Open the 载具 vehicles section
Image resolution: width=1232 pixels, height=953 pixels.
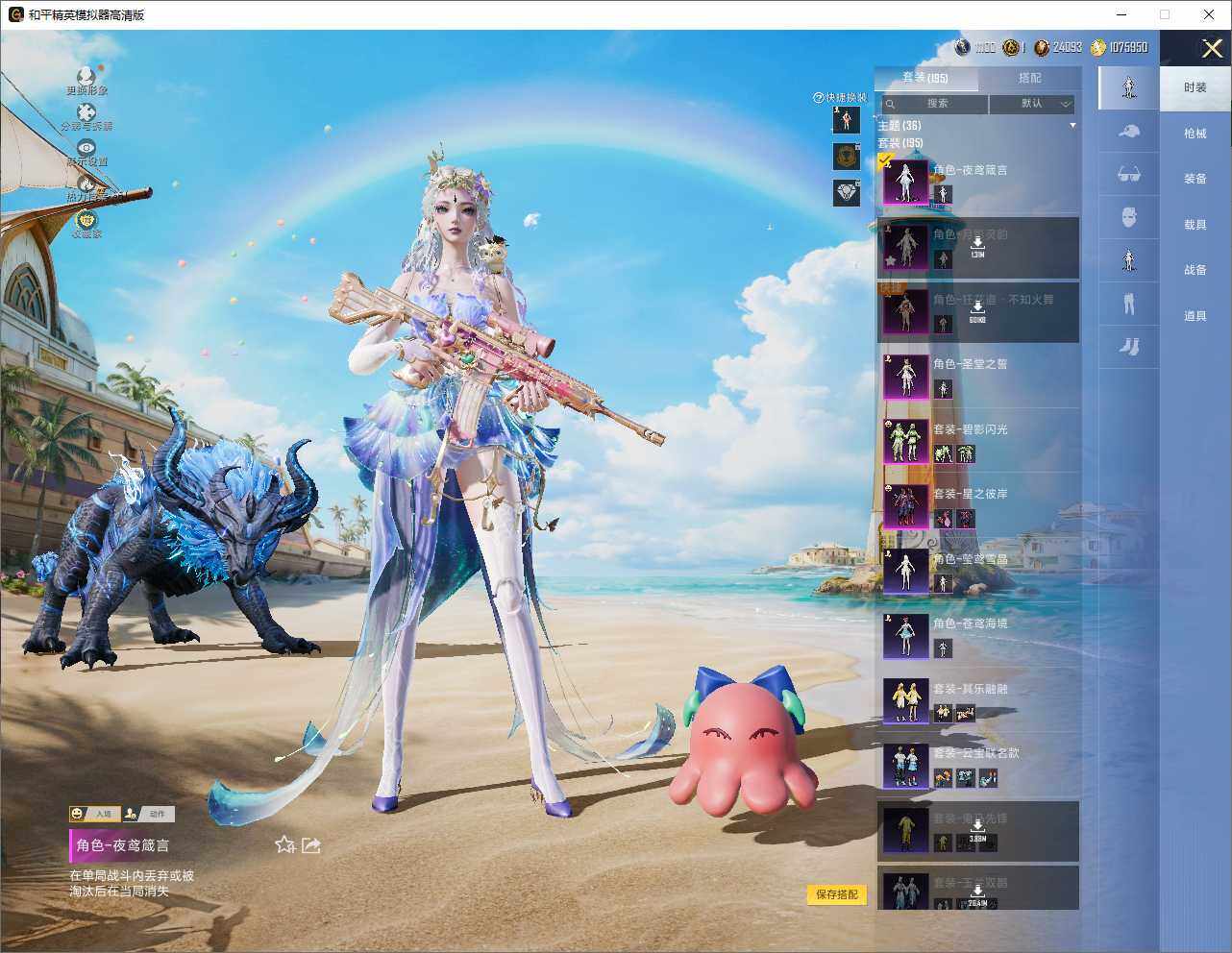pos(1195,225)
